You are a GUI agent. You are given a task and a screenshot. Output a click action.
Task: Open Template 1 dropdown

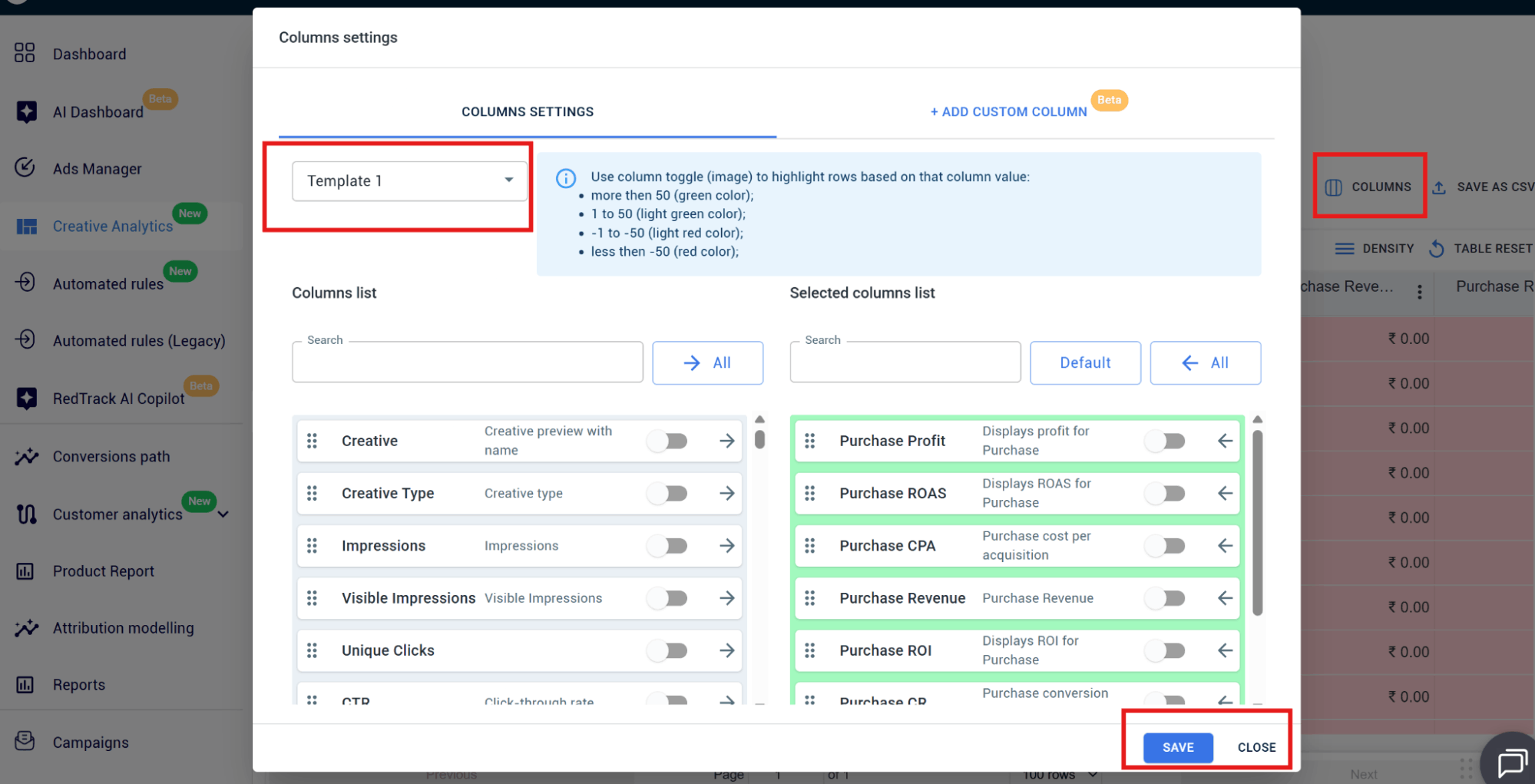tap(409, 180)
